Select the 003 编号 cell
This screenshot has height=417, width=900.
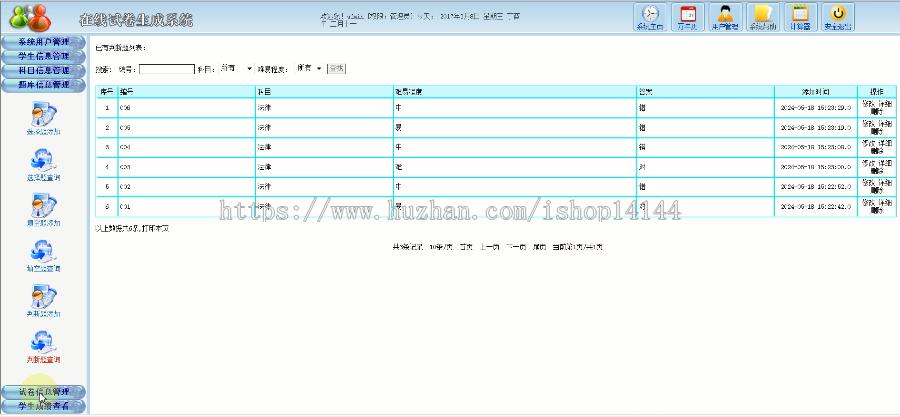[x=187, y=167]
